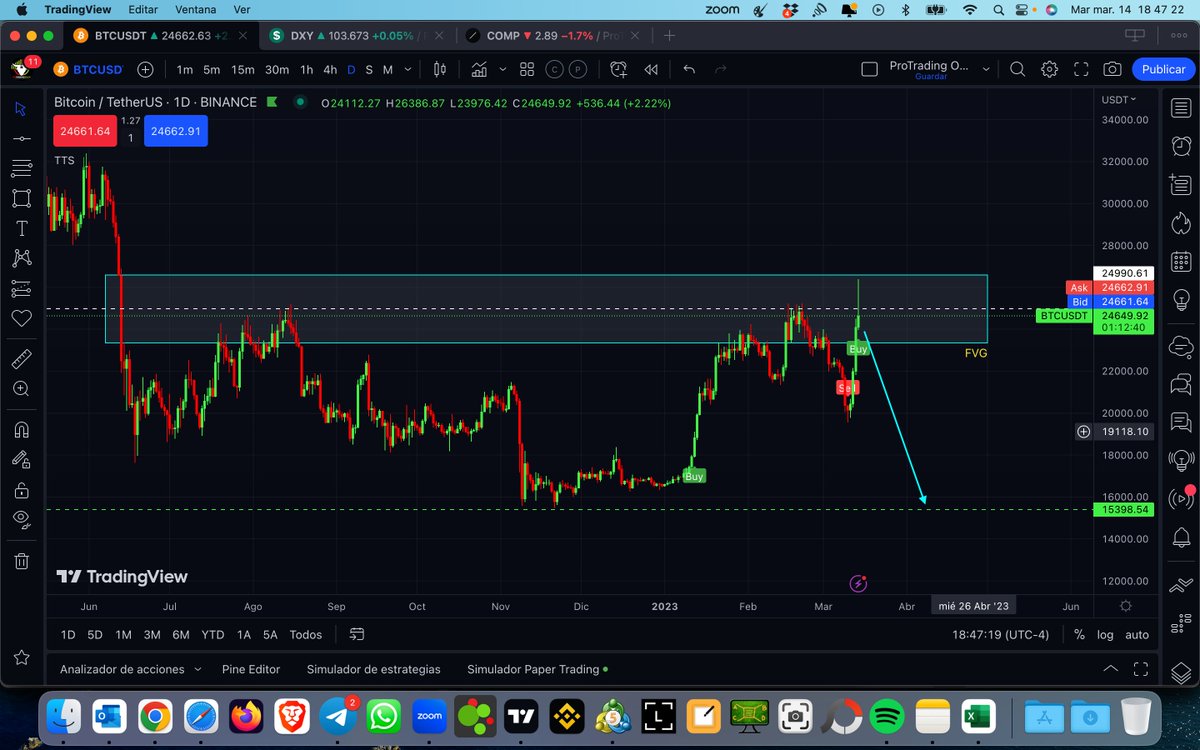Enable the magnet snap tool

(x=20, y=428)
